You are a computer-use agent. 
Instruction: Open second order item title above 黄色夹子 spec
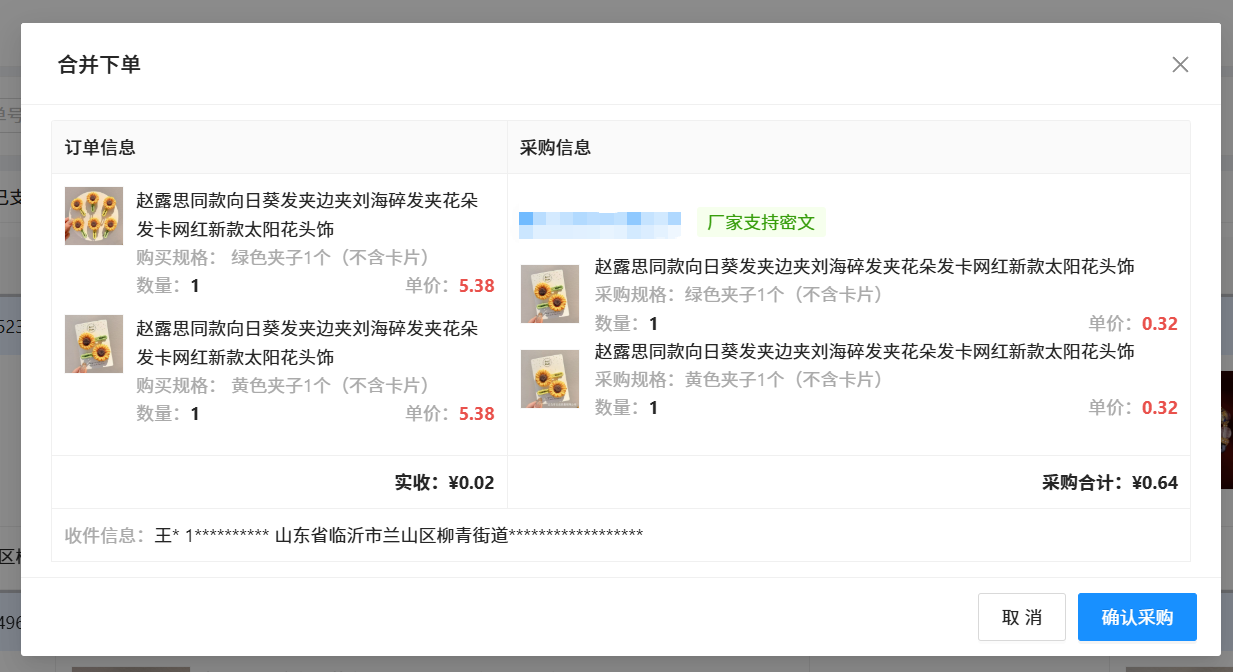pos(307,342)
